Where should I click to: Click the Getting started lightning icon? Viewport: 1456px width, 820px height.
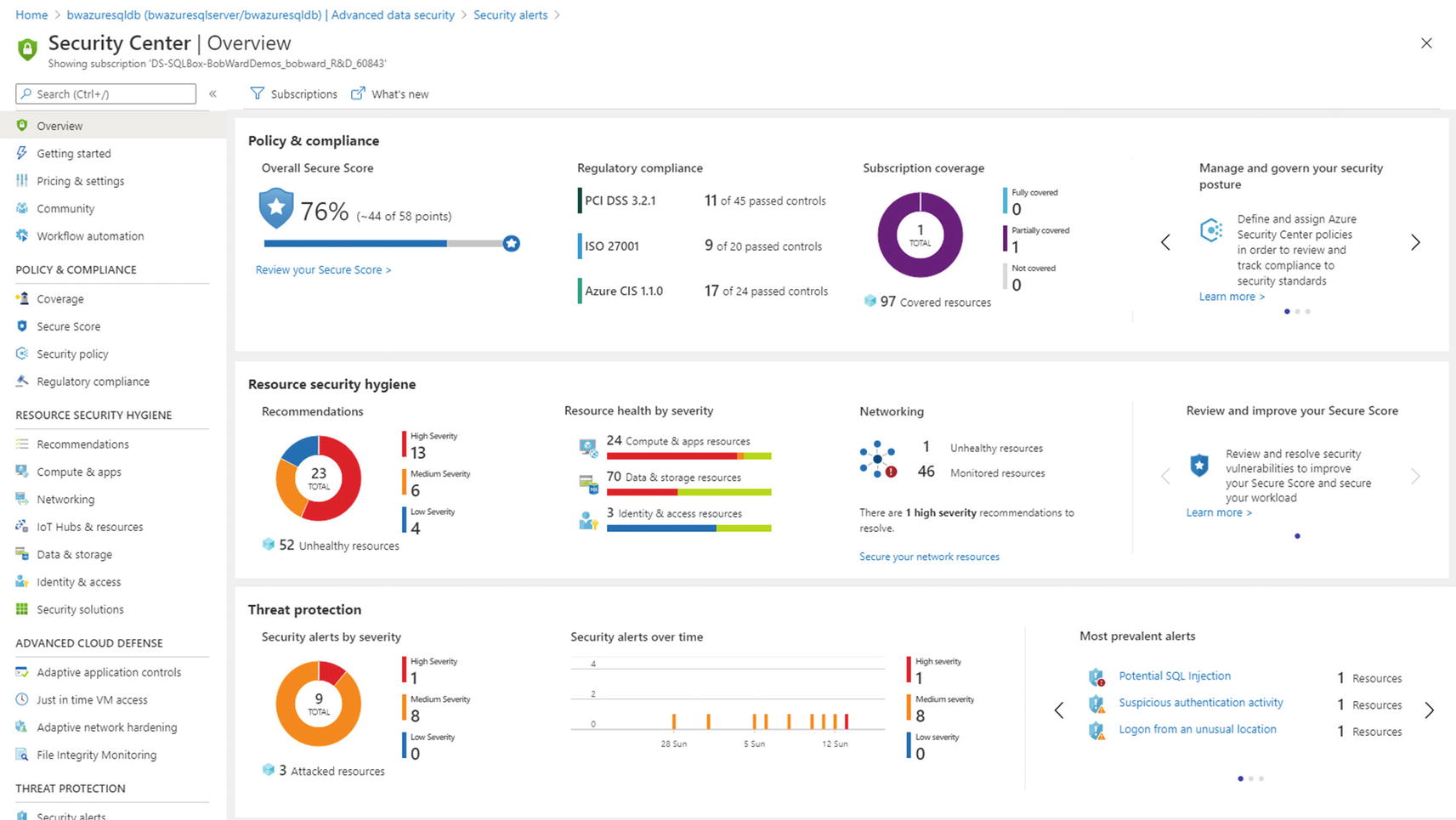click(22, 153)
